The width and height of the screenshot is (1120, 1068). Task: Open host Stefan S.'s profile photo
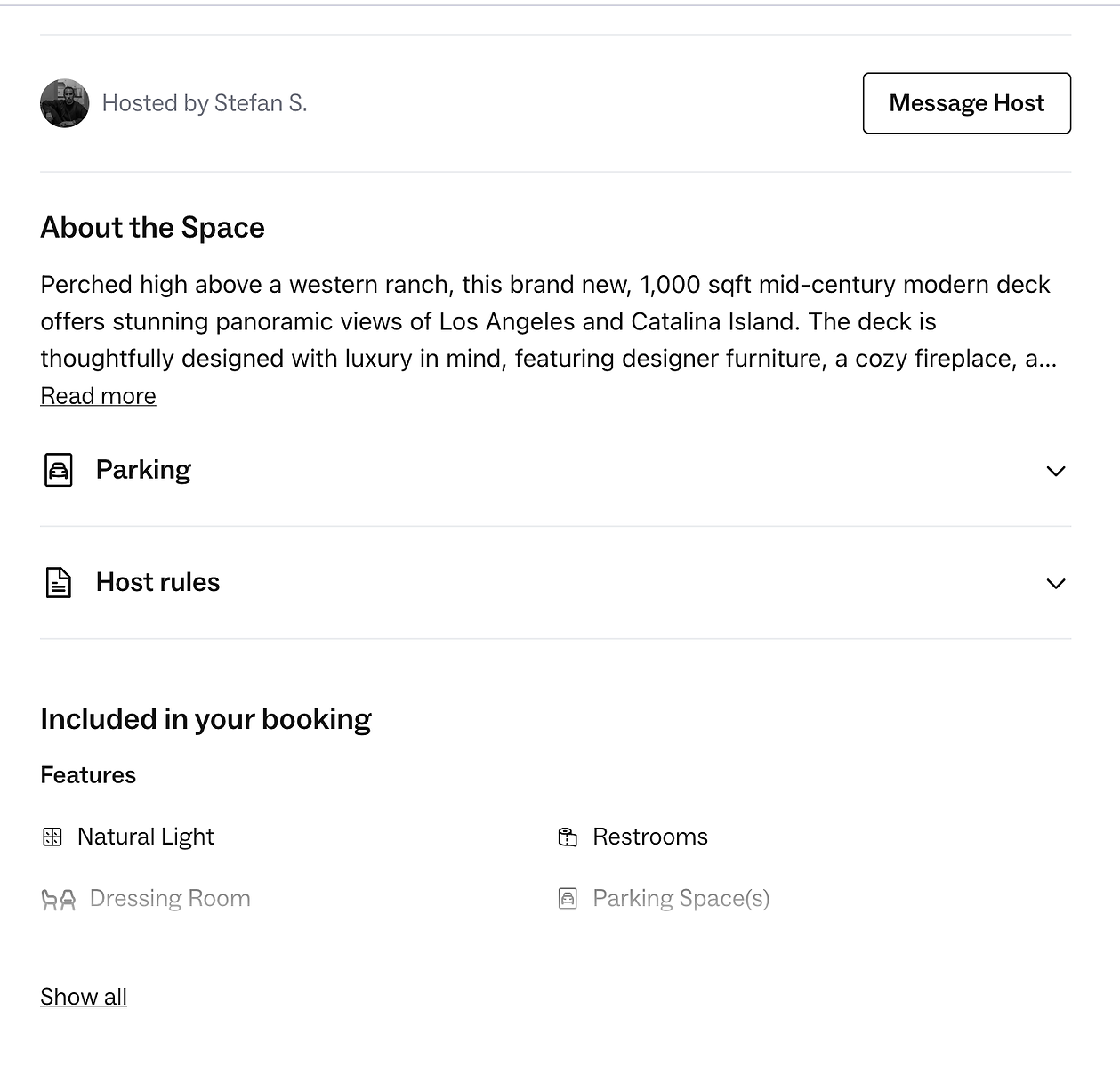coord(65,103)
